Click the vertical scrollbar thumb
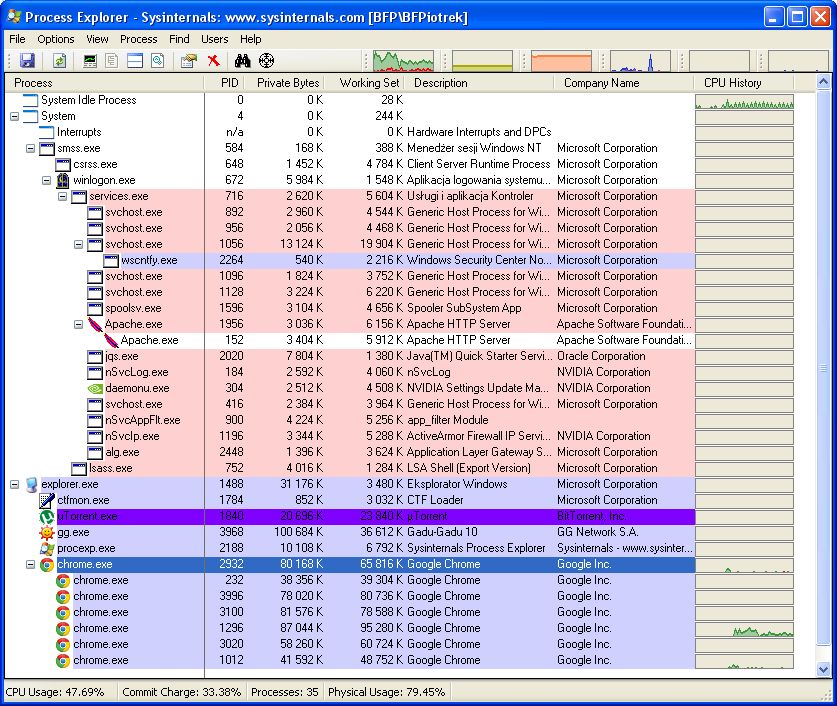 [x=823, y=368]
